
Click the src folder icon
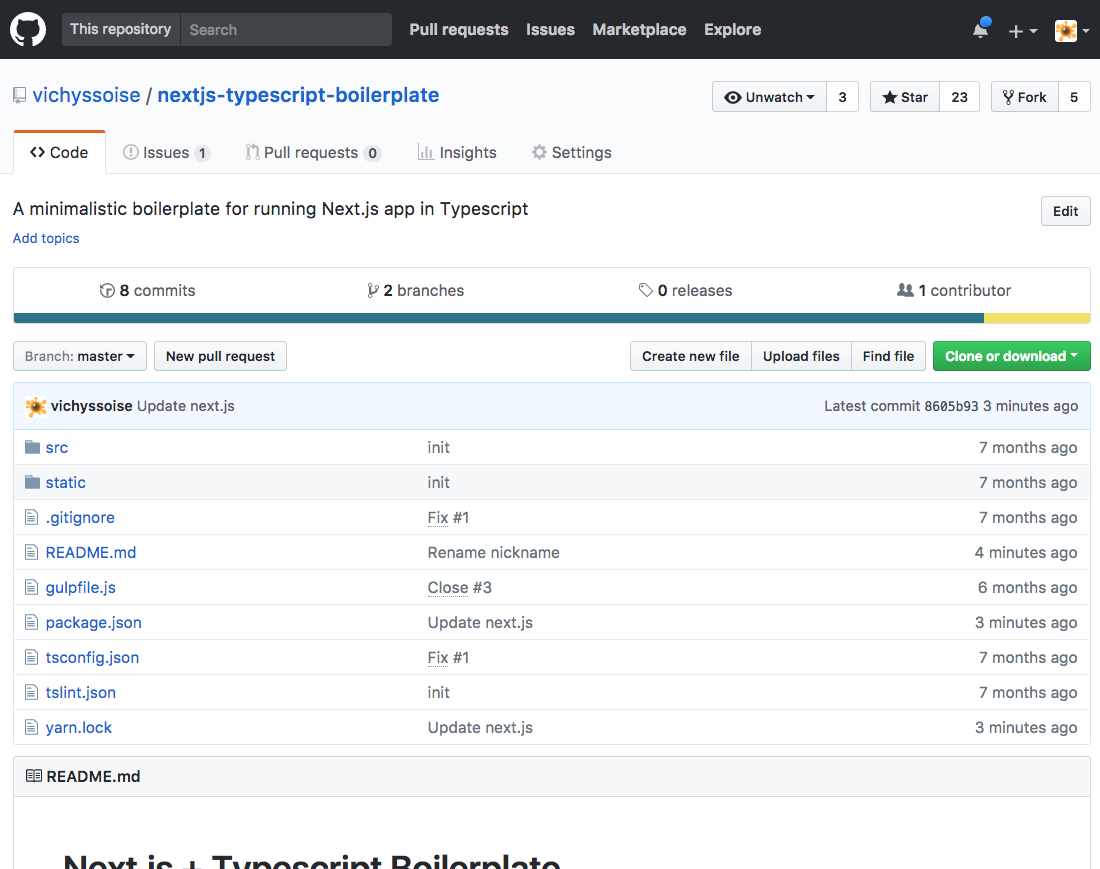(32, 447)
